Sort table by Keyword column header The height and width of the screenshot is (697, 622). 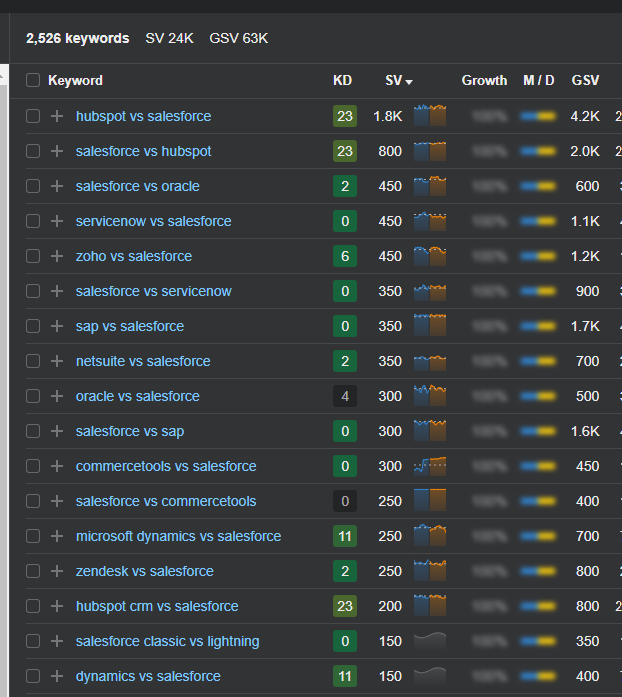pyautogui.click(x=76, y=80)
